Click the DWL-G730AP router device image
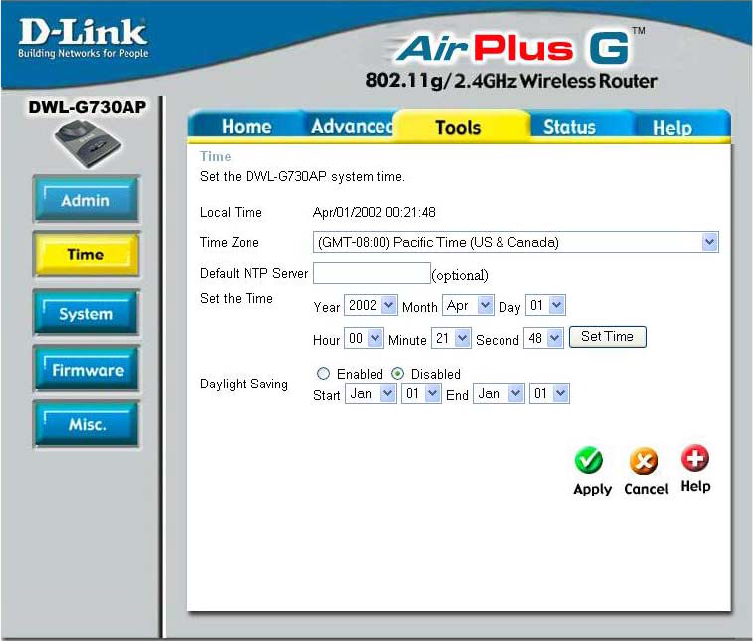753x641 pixels. coord(87,144)
